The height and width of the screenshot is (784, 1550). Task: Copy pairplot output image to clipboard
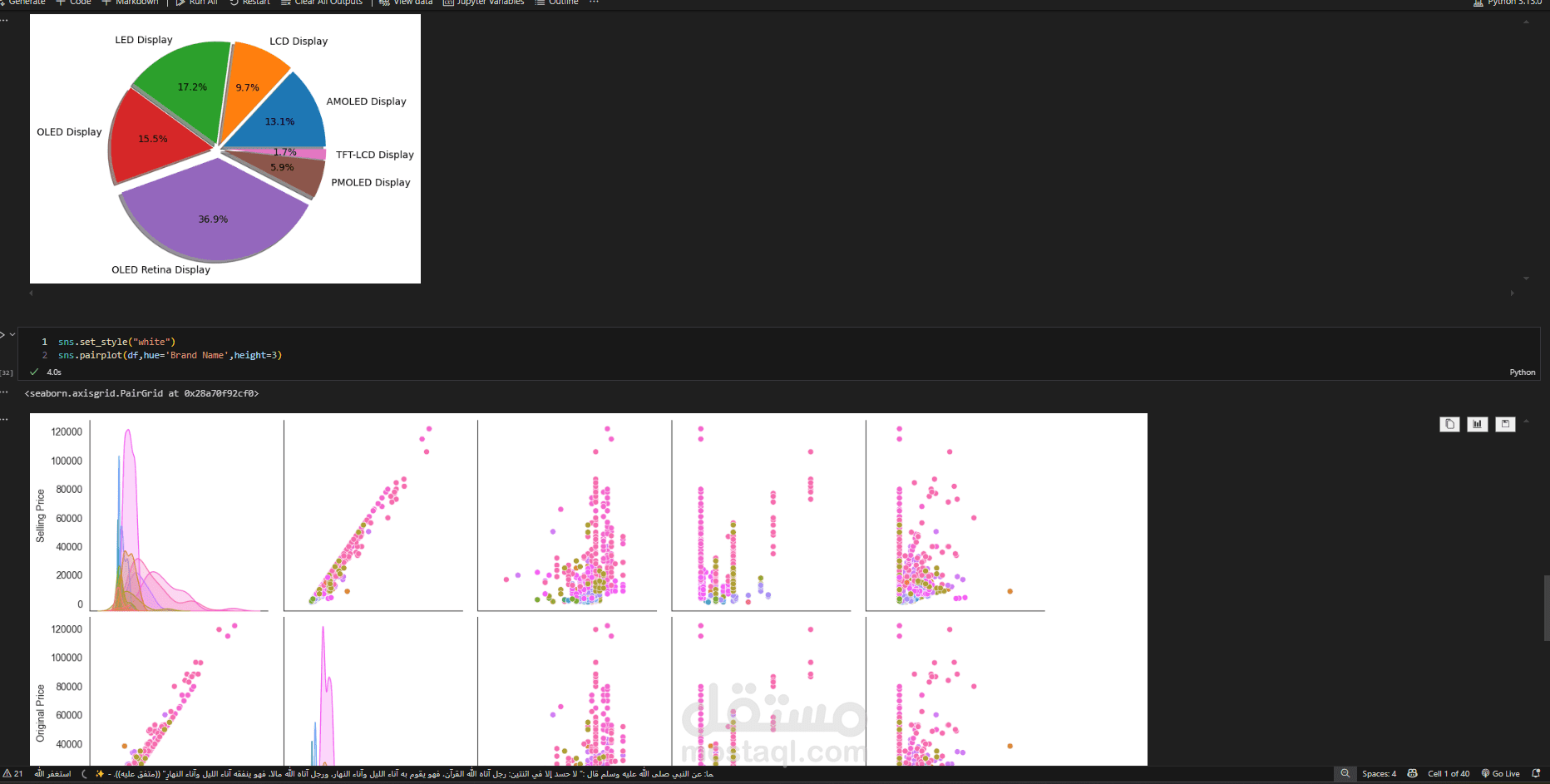[x=1449, y=424]
